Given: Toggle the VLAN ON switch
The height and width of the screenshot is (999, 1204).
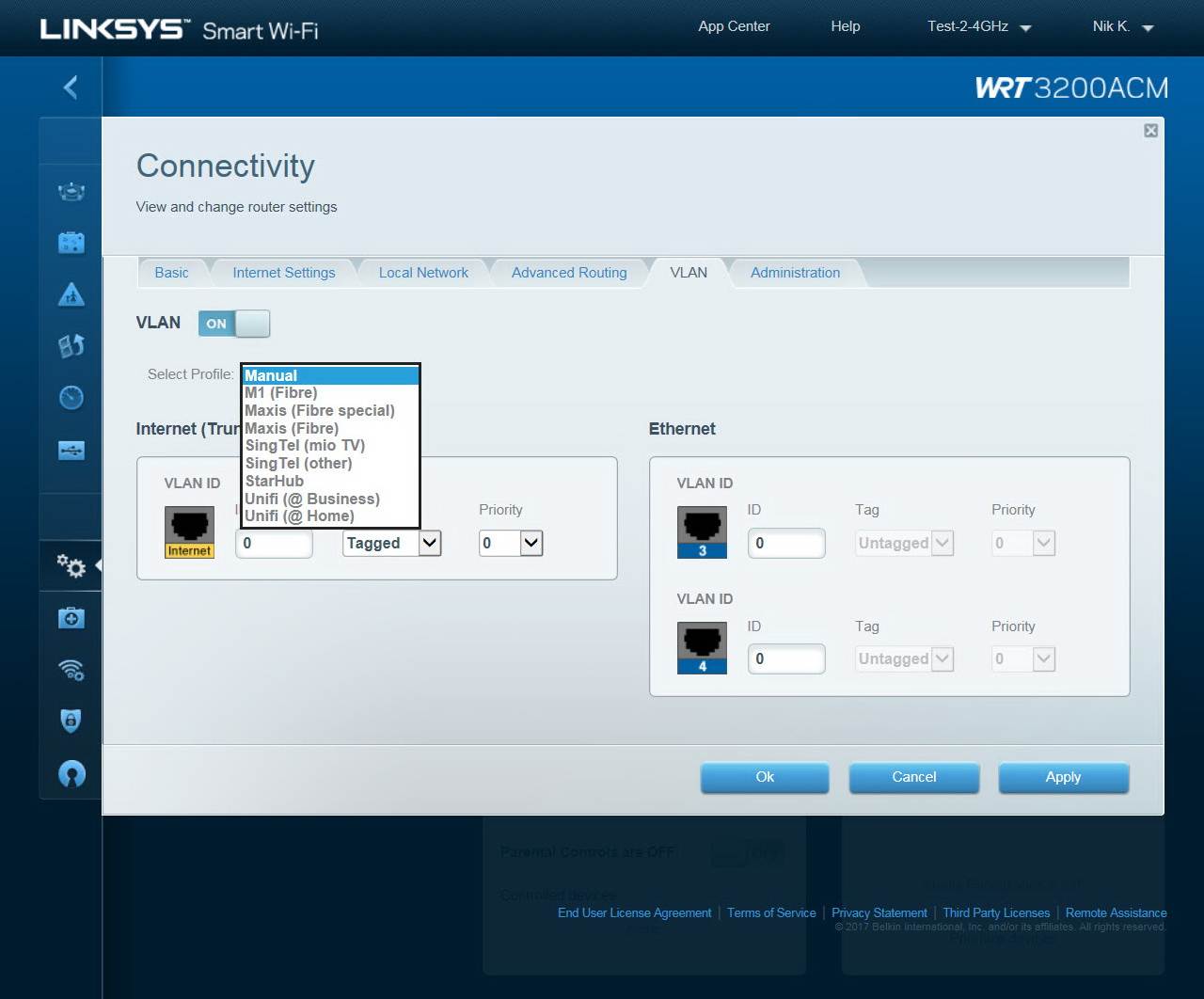Looking at the screenshot, I should [x=234, y=324].
